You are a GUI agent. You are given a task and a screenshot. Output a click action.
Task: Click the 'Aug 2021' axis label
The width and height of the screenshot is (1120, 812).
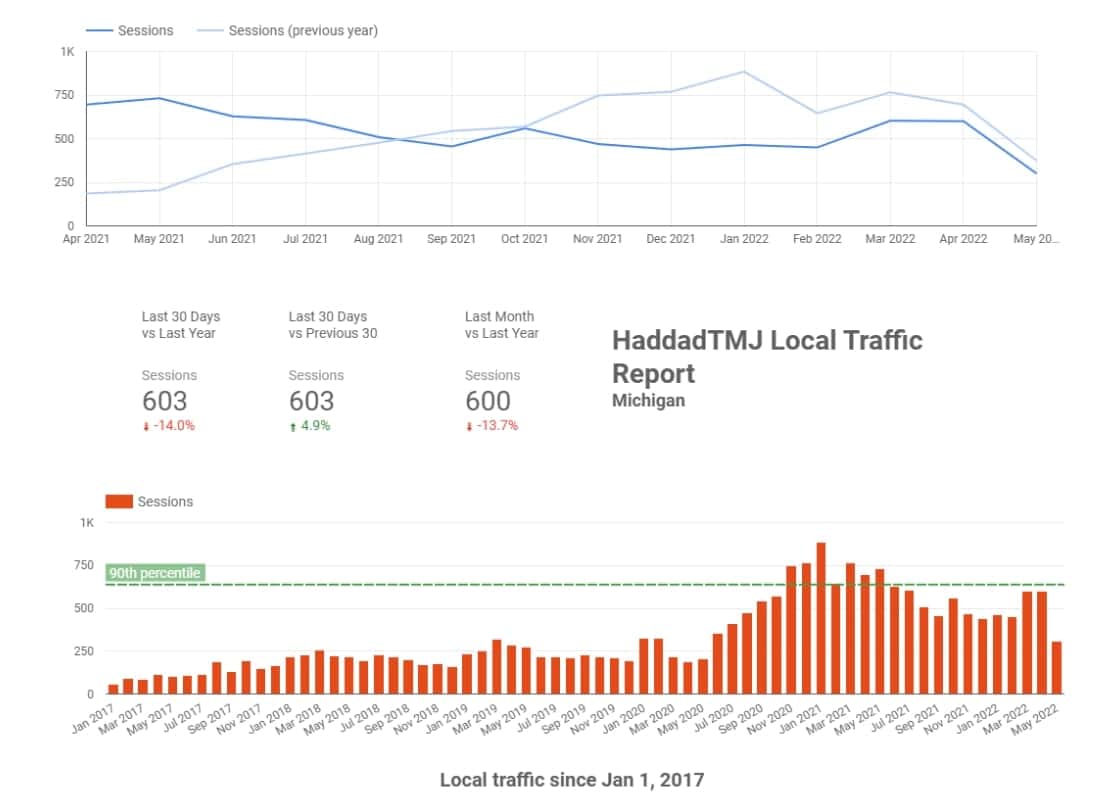[x=379, y=239]
